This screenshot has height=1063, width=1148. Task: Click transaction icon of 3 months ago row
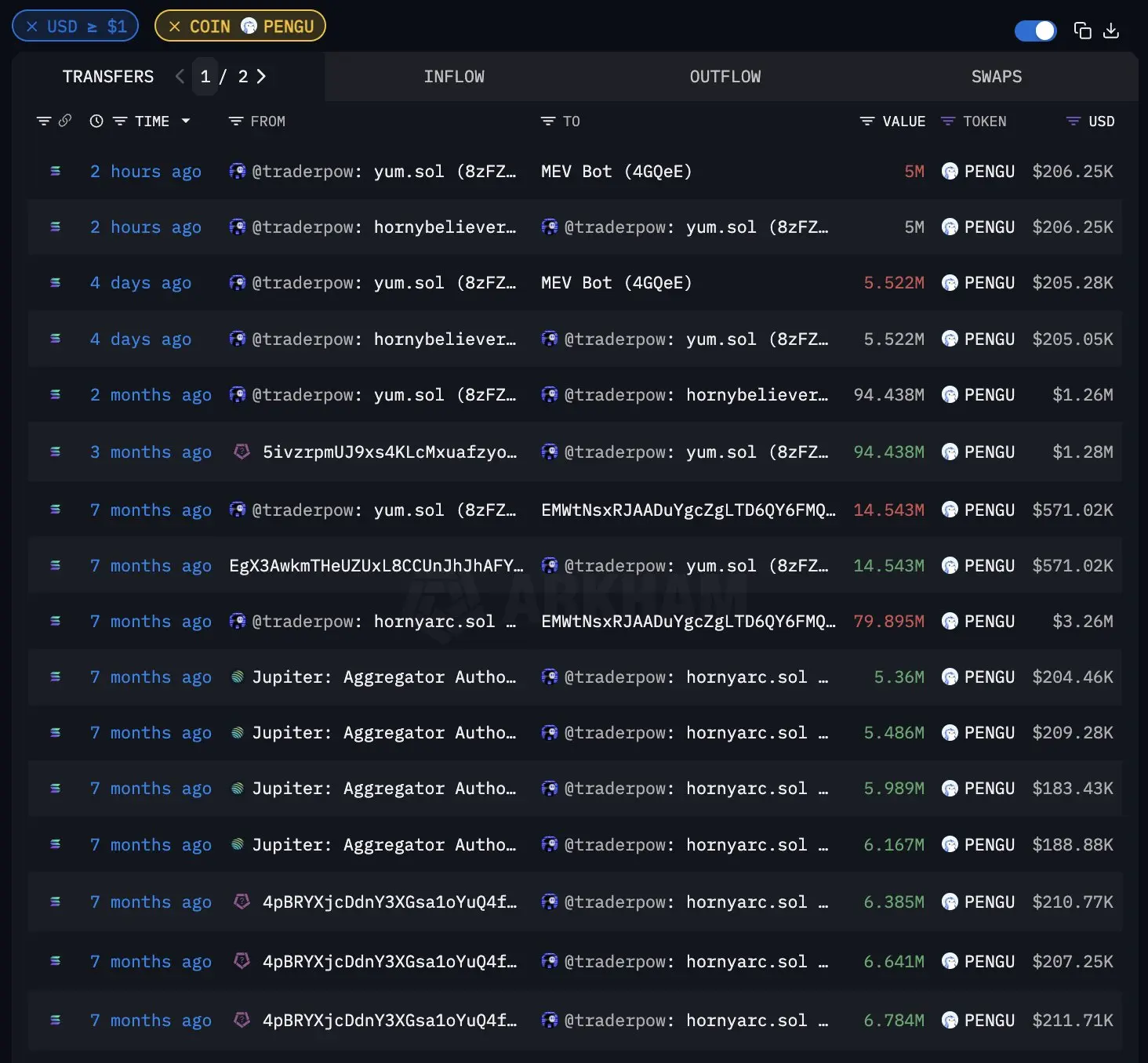(56, 452)
